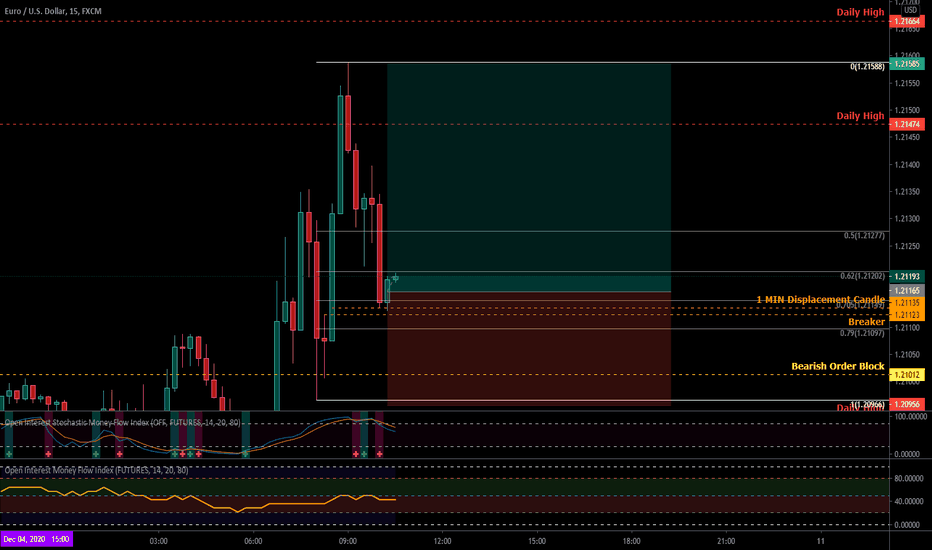This screenshot has width=932, height=550.
Task: Click the 1.21550 price axis value
Action: [x=907, y=83]
